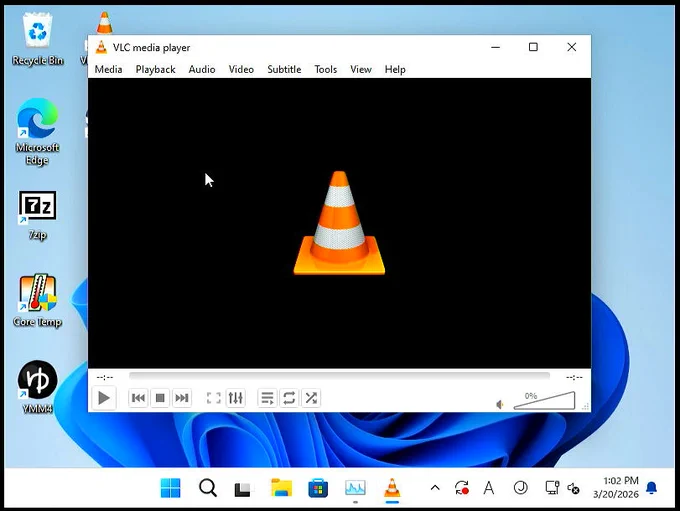Open the Playback menu
The width and height of the screenshot is (680, 511).
(155, 69)
